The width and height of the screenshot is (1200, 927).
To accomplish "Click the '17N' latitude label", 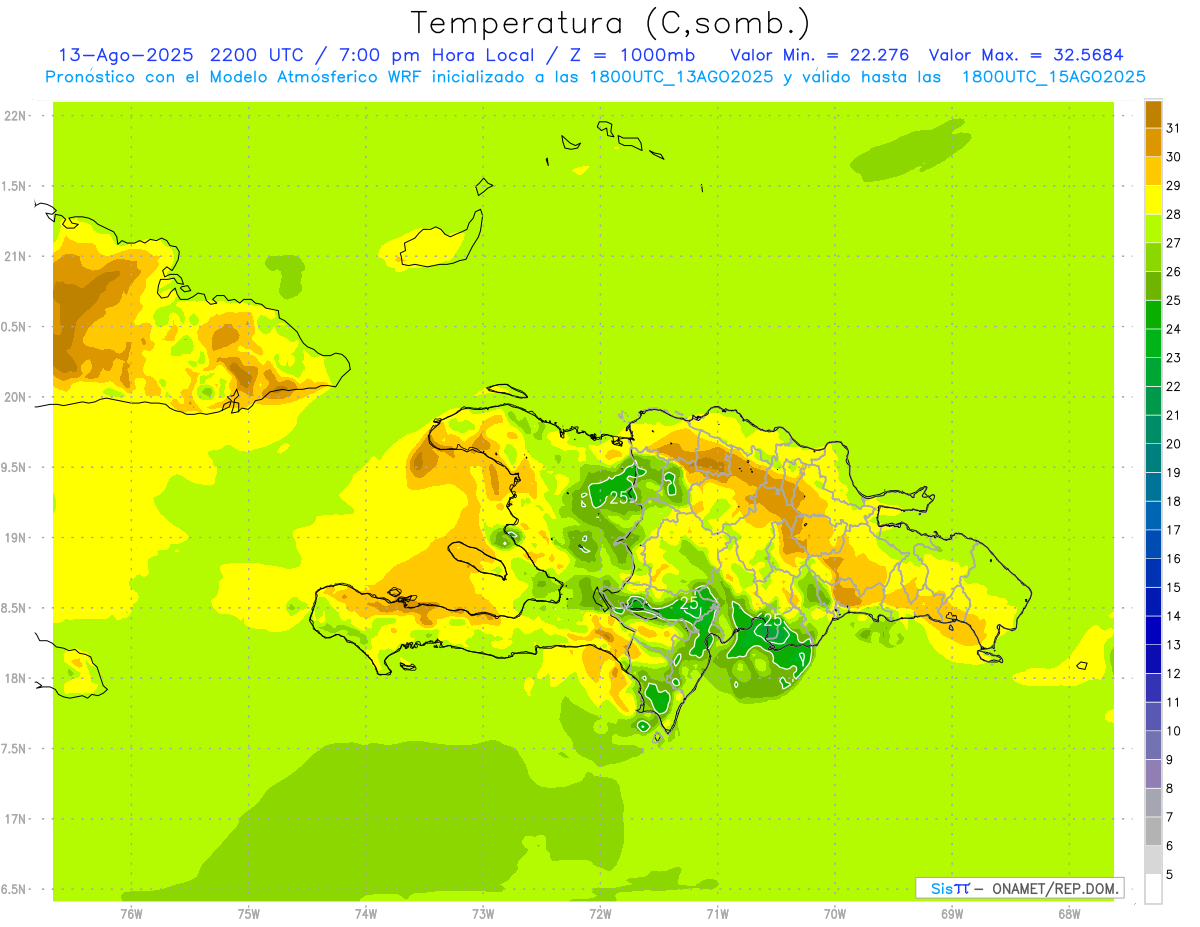I will click(x=16, y=818).
